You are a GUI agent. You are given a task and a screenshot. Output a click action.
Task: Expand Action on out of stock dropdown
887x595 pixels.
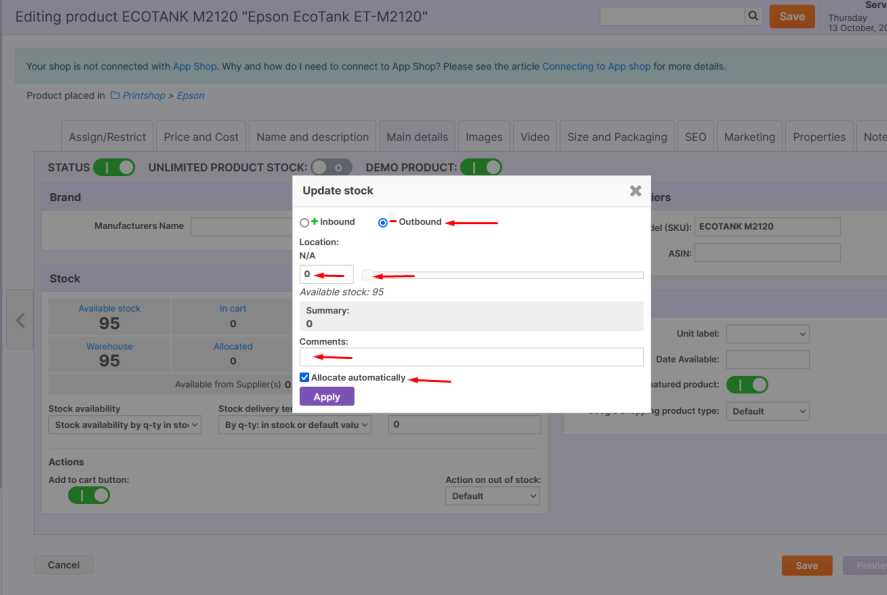[493, 496]
